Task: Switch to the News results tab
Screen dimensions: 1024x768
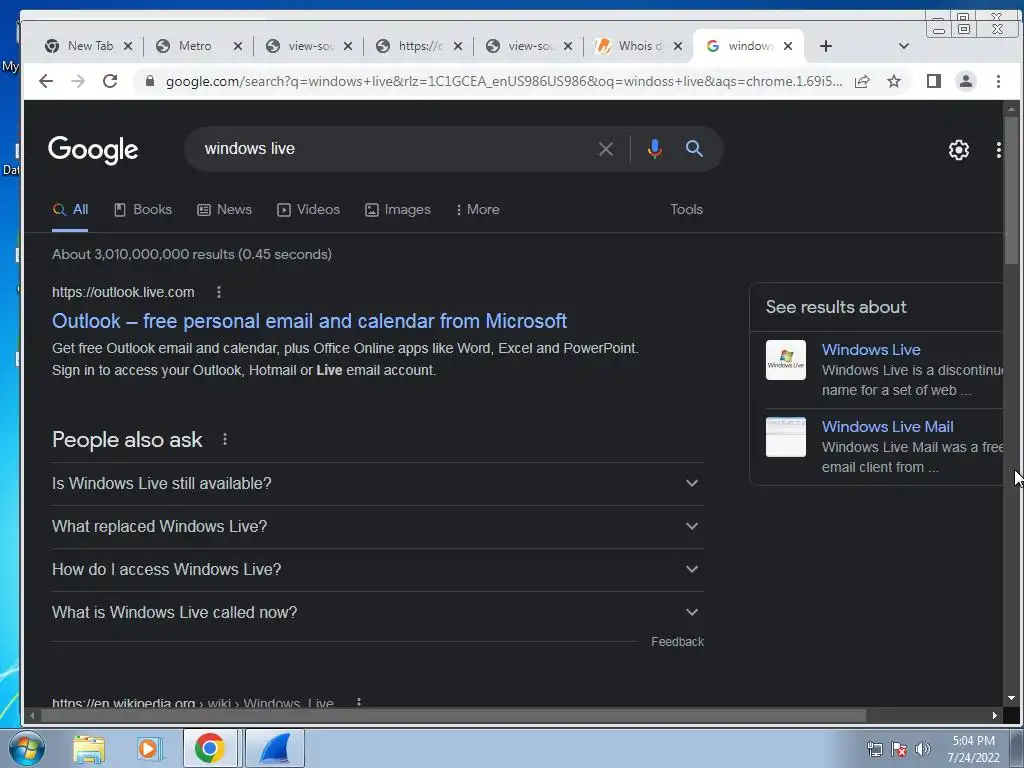Action: point(225,210)
